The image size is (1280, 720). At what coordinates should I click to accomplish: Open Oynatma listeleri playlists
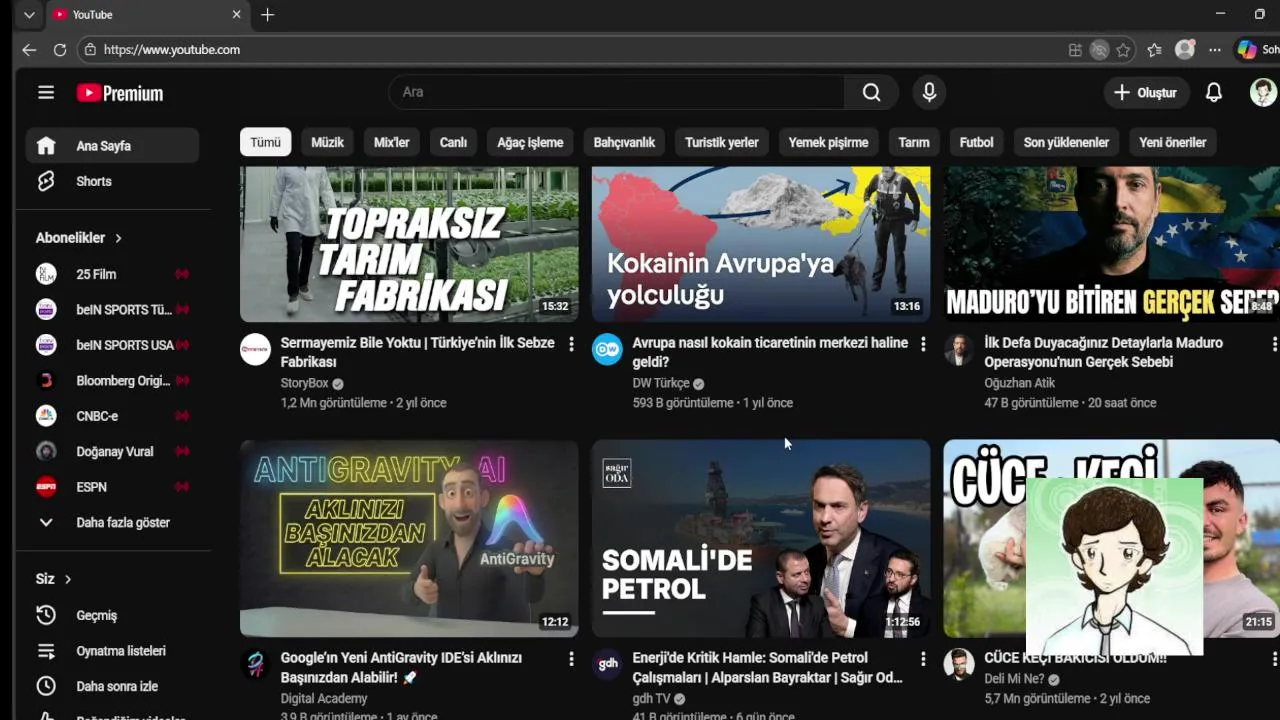pos(112,651)
